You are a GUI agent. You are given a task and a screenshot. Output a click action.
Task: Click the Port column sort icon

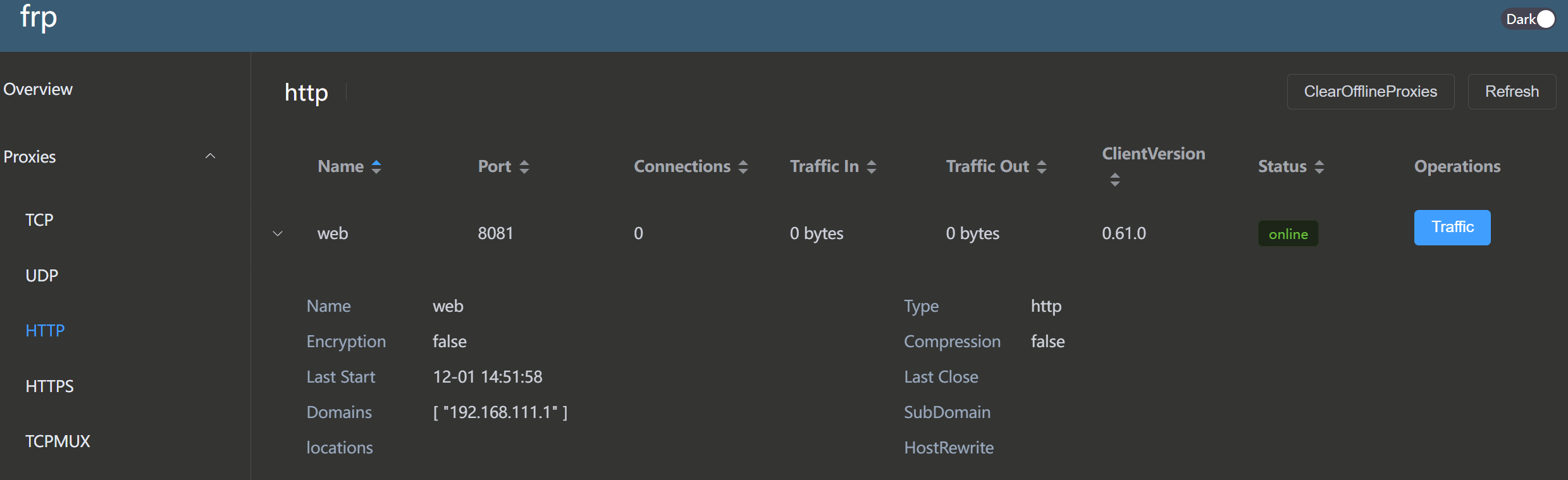coord(524,167)
